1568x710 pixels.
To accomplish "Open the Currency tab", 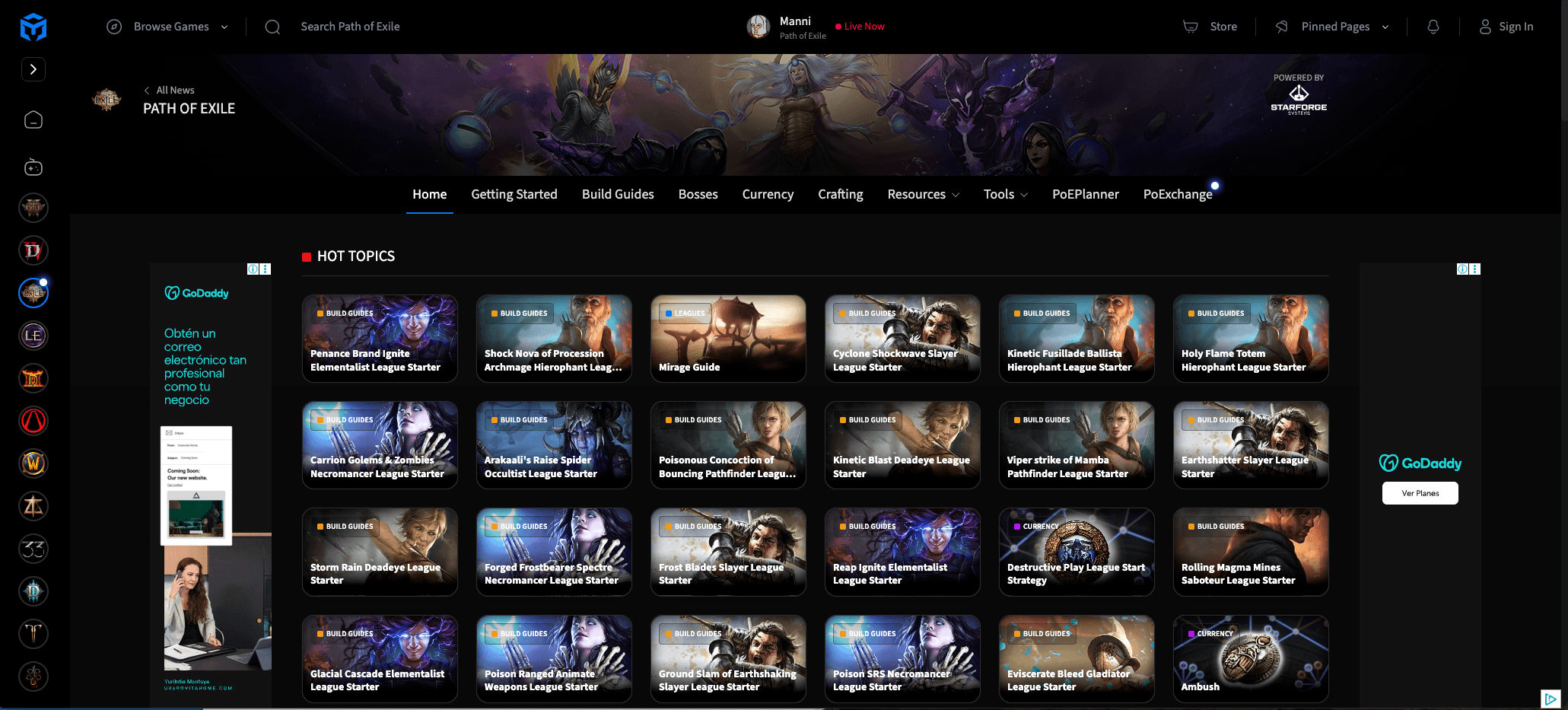I will (768, 194).
